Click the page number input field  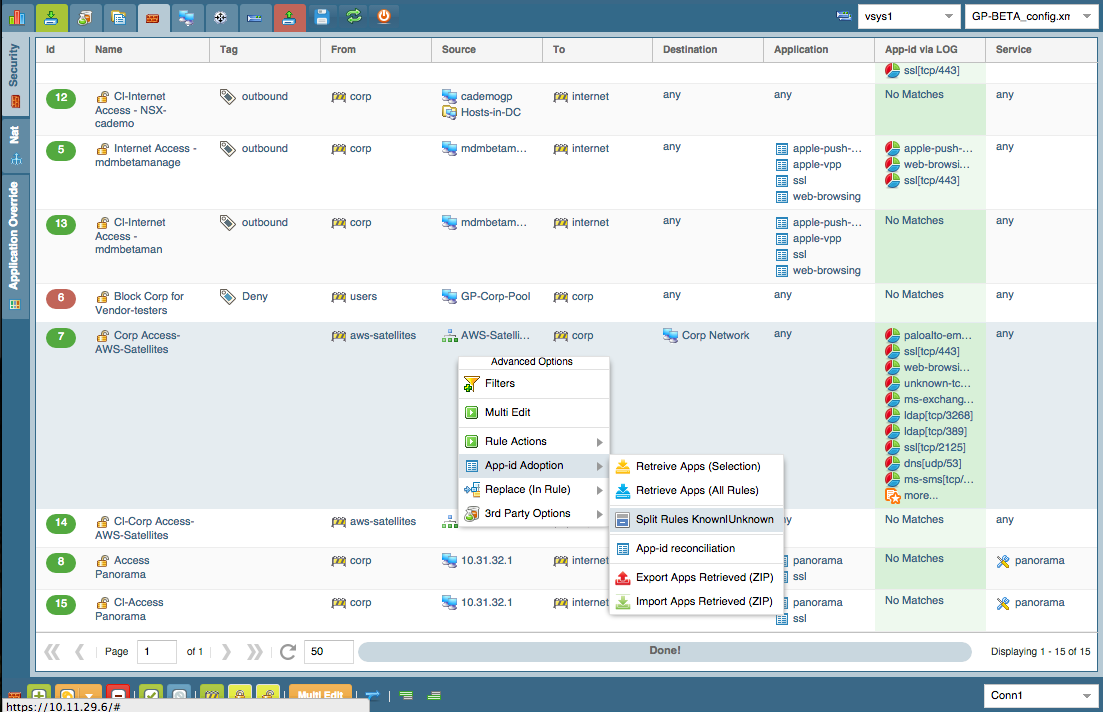tap(157, 652)
